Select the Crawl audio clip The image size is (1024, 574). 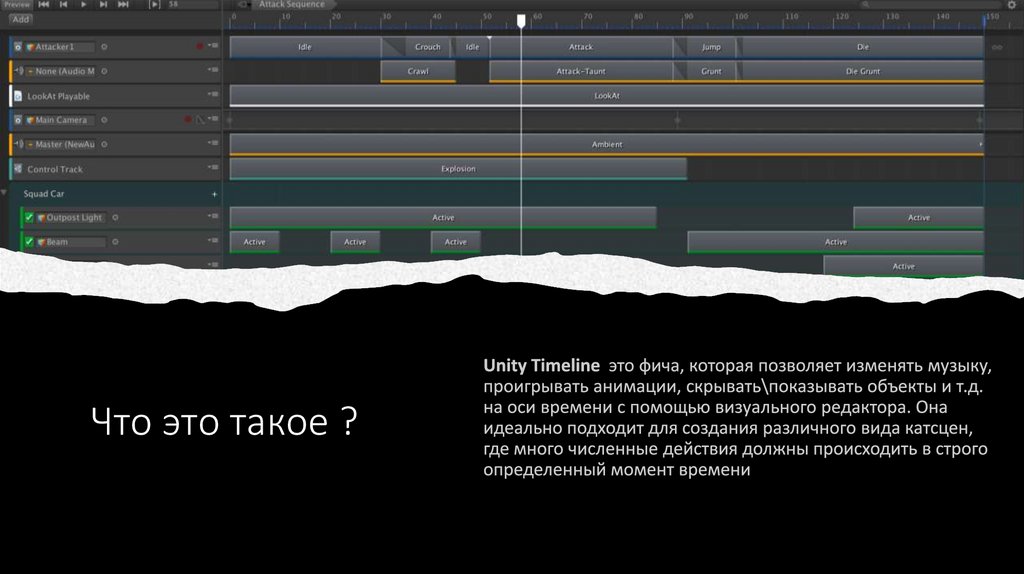coord(418,71)
